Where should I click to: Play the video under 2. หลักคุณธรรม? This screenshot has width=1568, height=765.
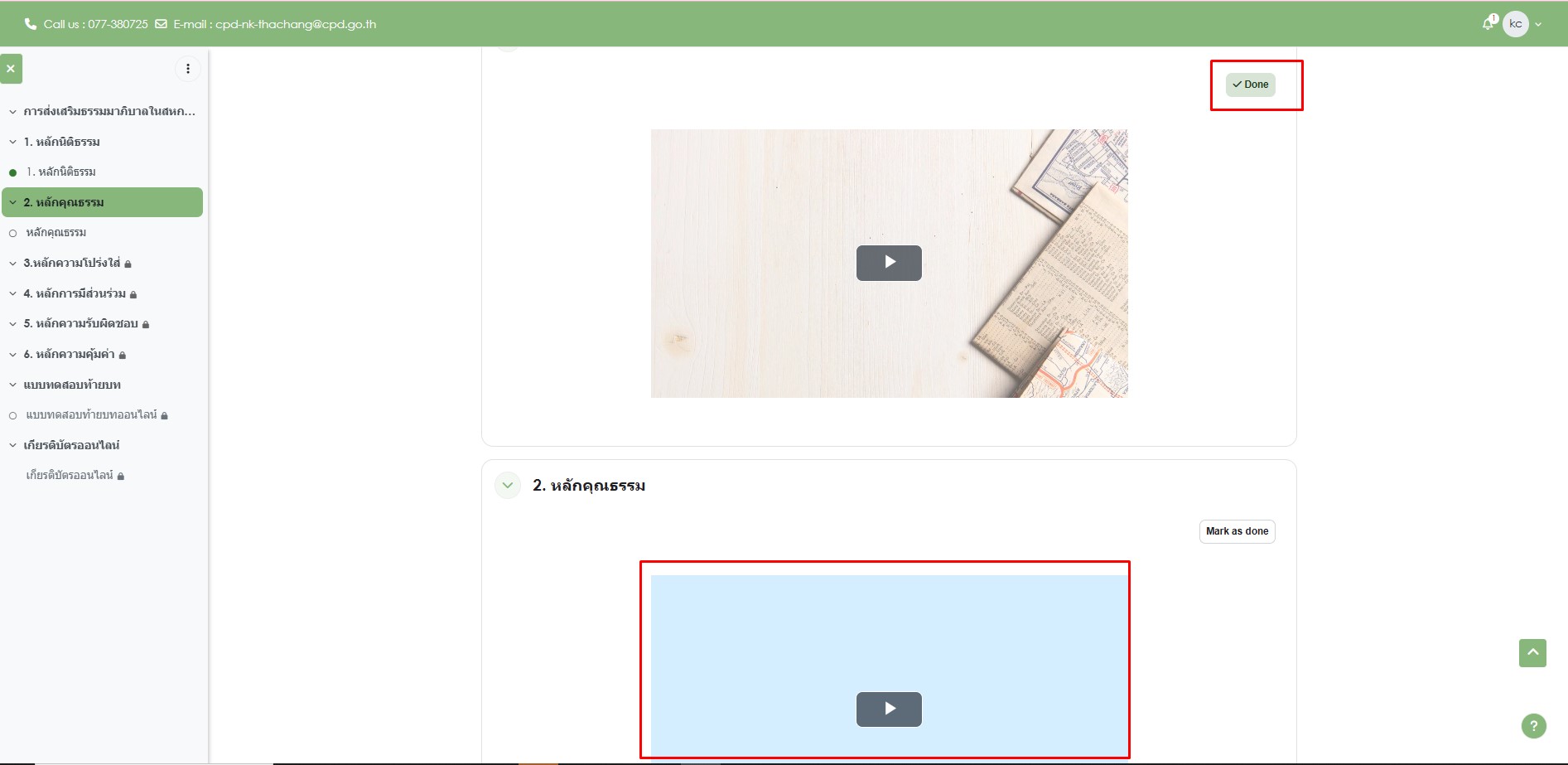(889, 709)
